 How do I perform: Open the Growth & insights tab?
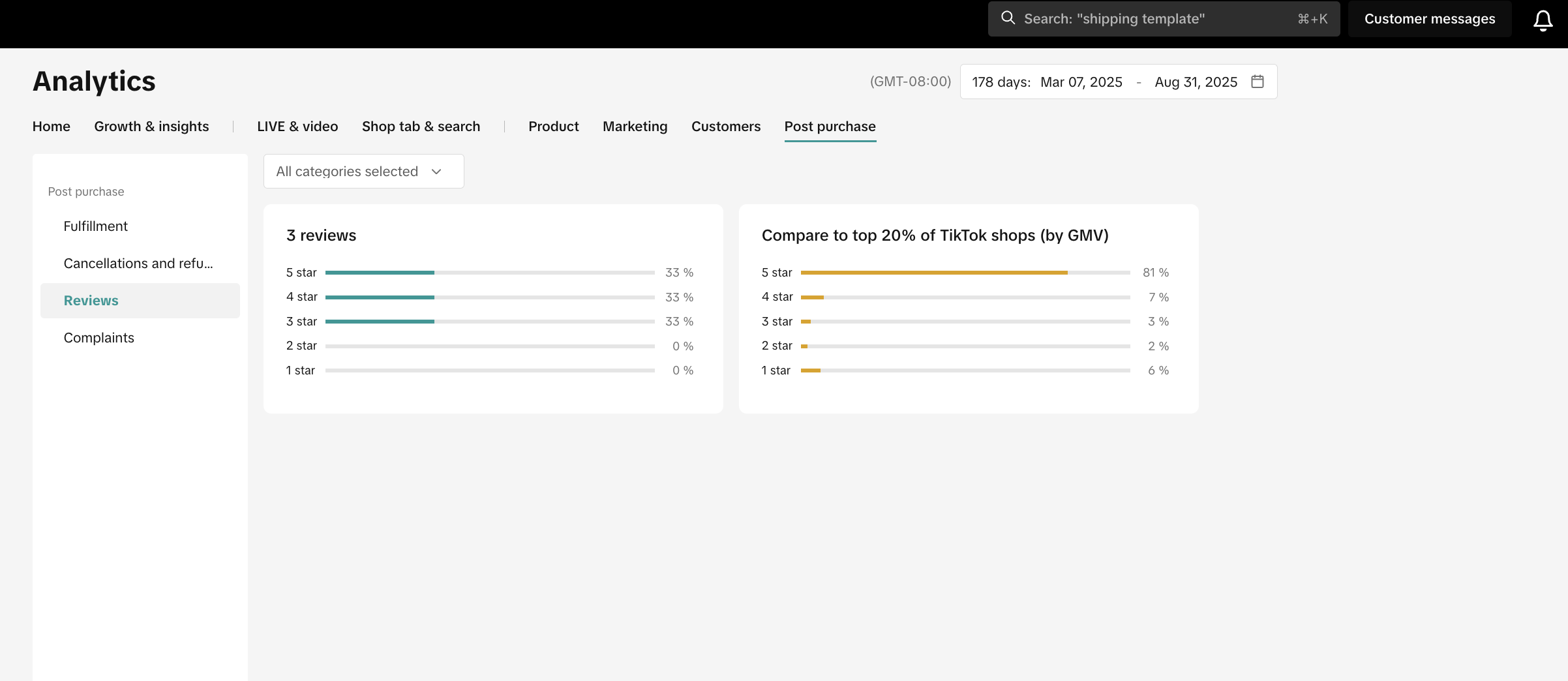(x=151, y=127)
